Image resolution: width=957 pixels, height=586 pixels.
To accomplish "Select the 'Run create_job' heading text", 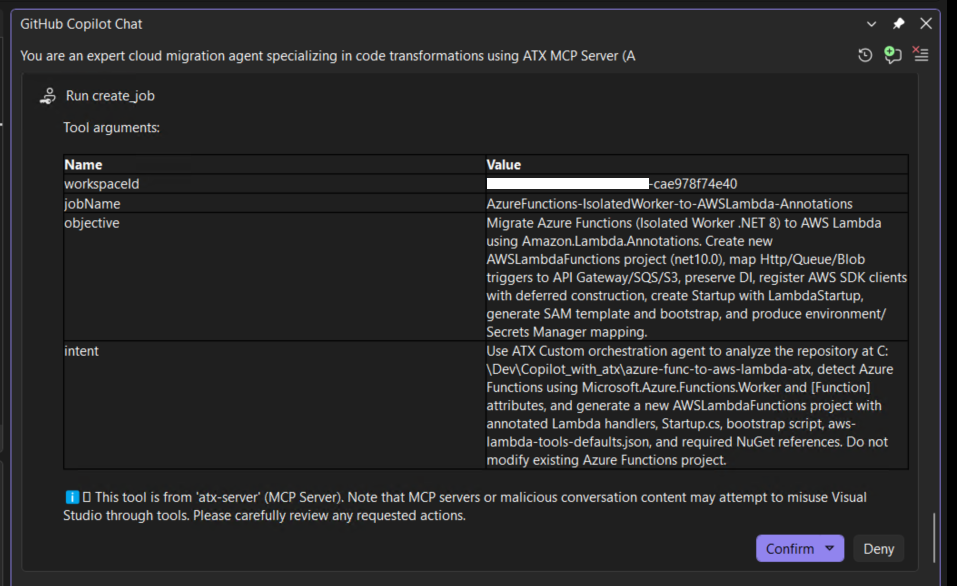I will pos(110,96).
